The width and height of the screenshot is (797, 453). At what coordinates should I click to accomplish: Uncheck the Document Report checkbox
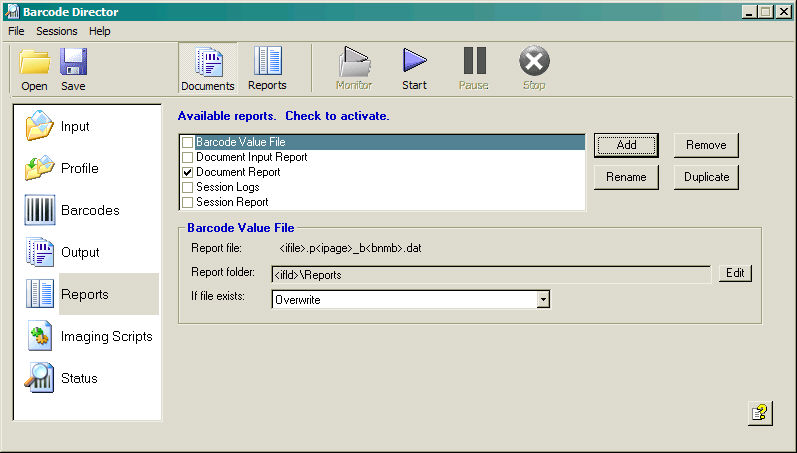(x=188, y=172)
